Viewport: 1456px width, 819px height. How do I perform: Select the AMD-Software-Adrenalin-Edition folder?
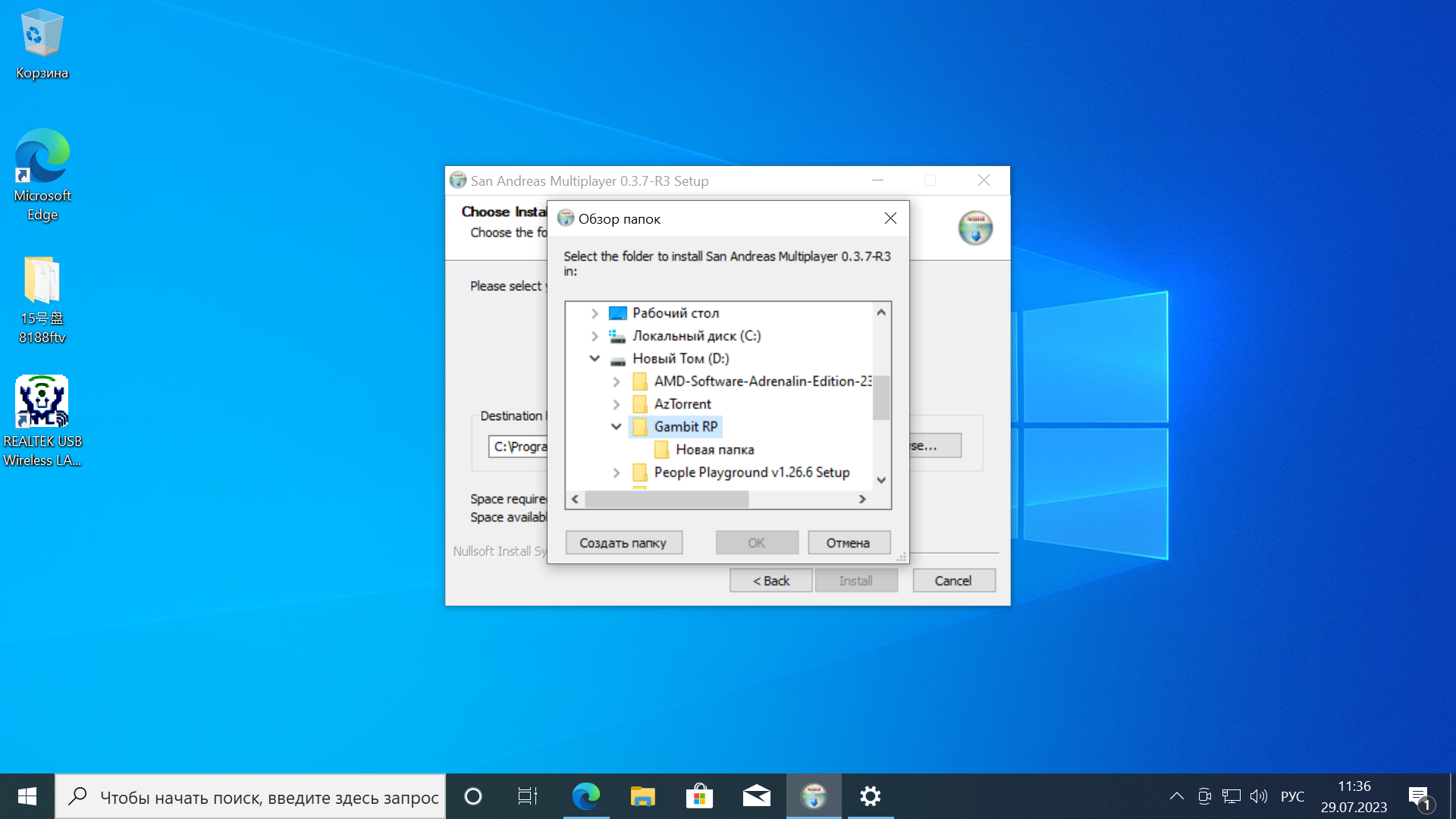click(x=762, y=381)
